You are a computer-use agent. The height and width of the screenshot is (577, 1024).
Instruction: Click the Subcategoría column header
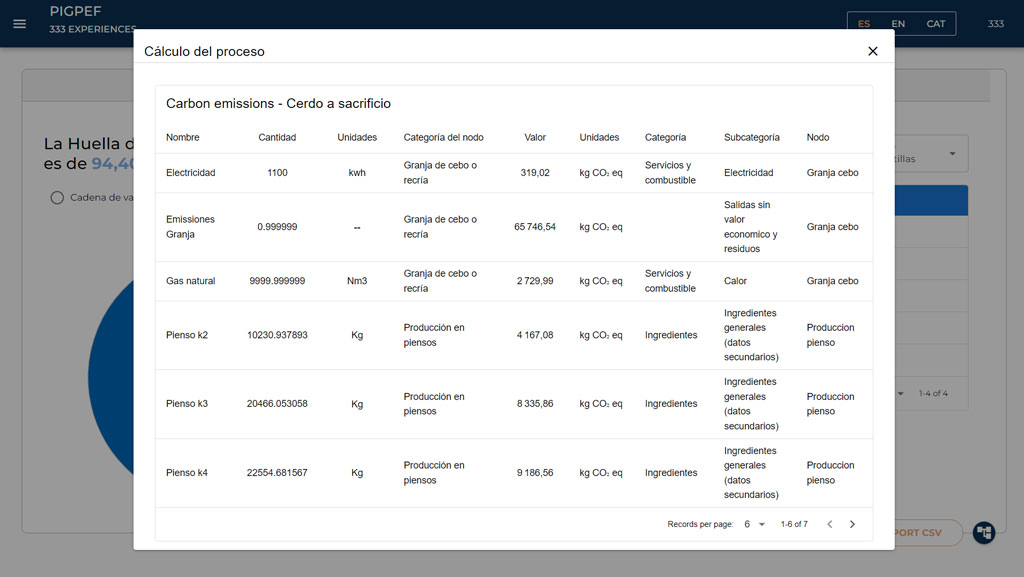[x=751, y=137]
